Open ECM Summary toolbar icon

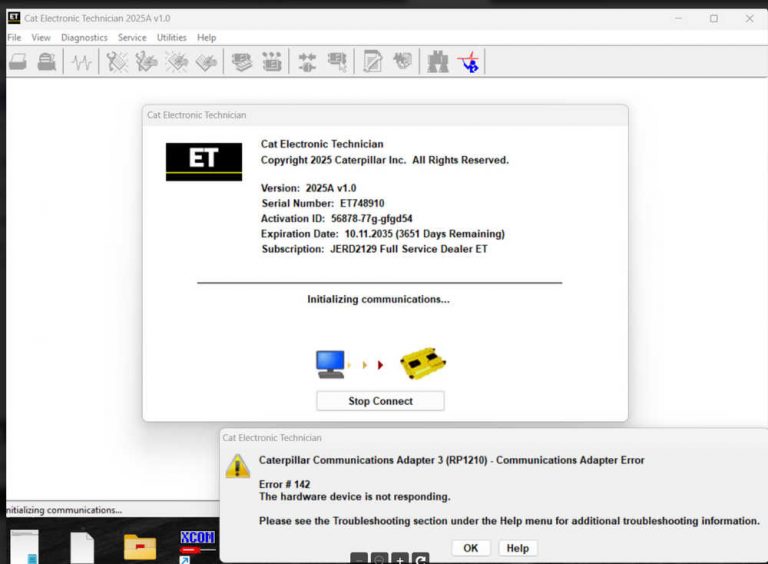pos(241,62)
